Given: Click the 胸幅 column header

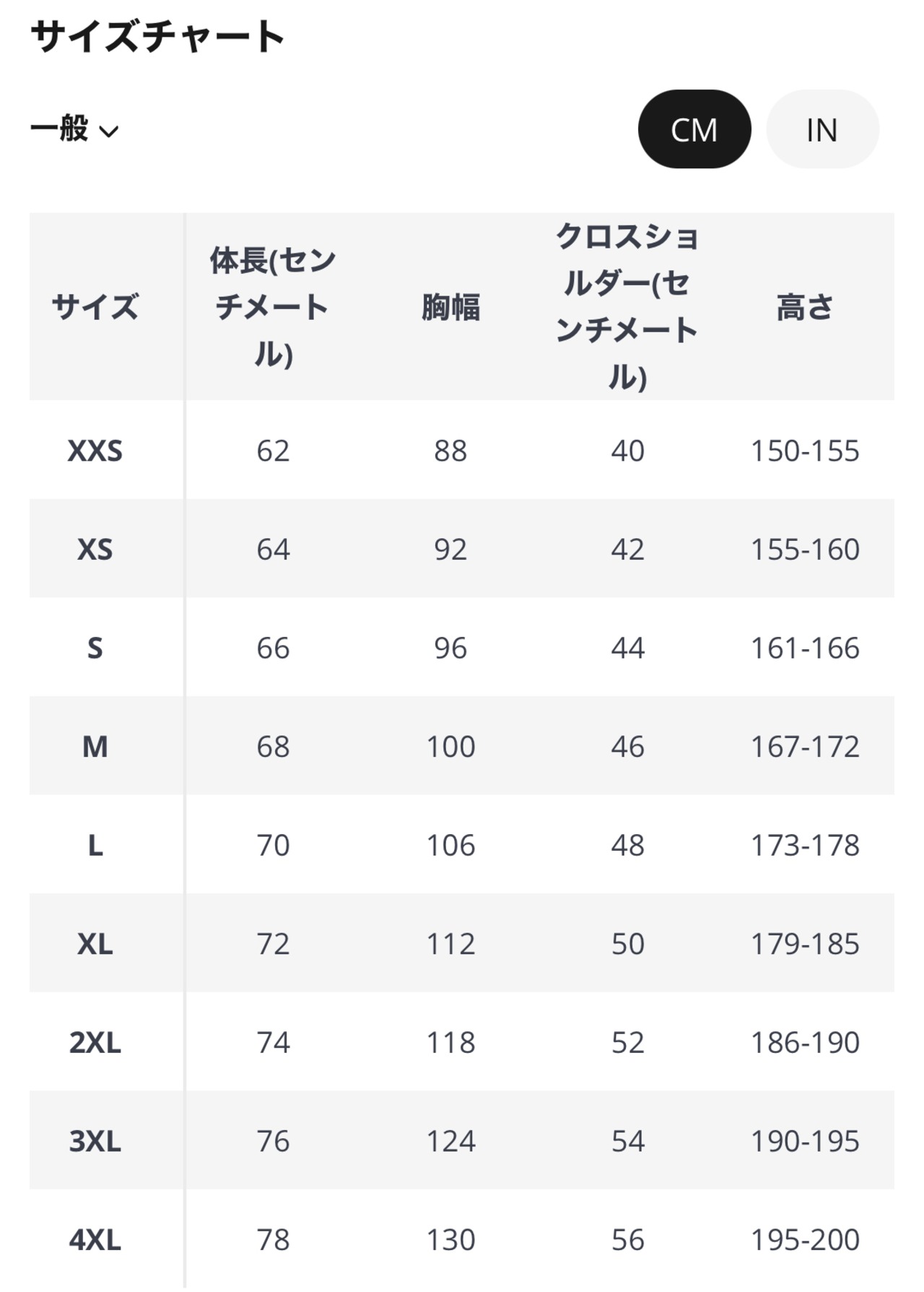Looking at the screenshot, I should point(450,307).
